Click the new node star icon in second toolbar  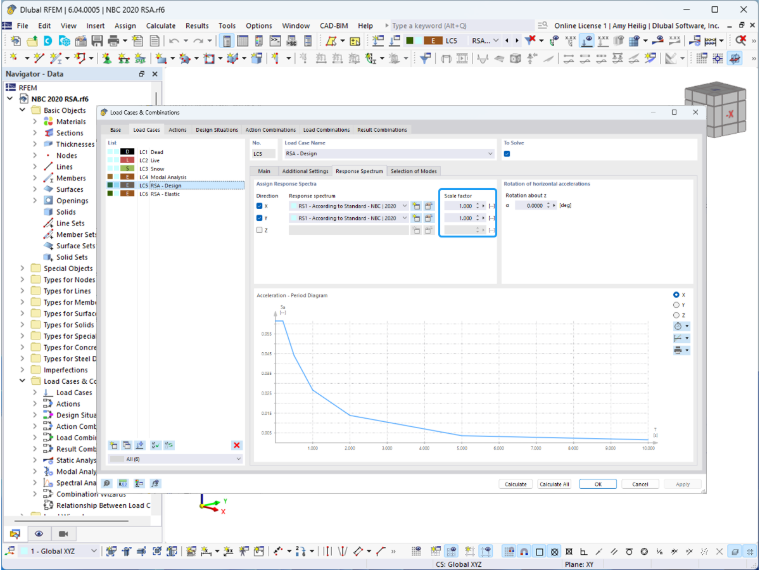pyautogui.click(x=14, y=59)
